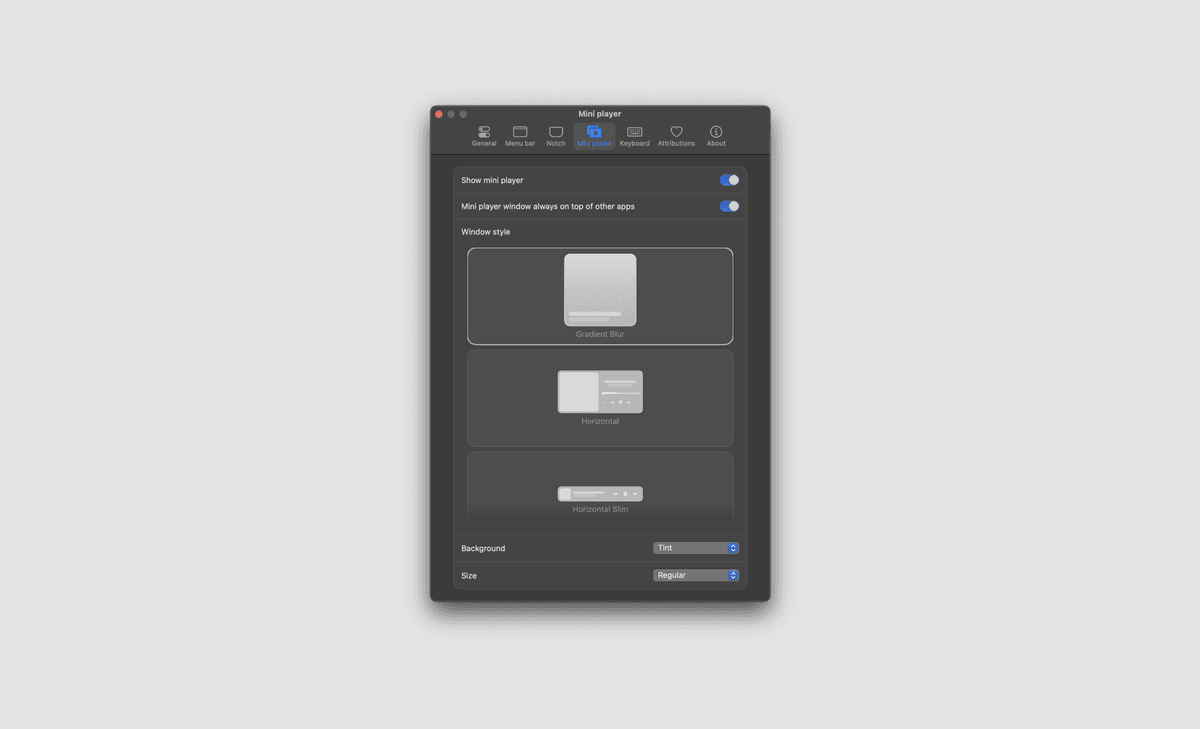Click the Mini player window title
Viewport: 1200px width, 729px height.
click(600, 114)
